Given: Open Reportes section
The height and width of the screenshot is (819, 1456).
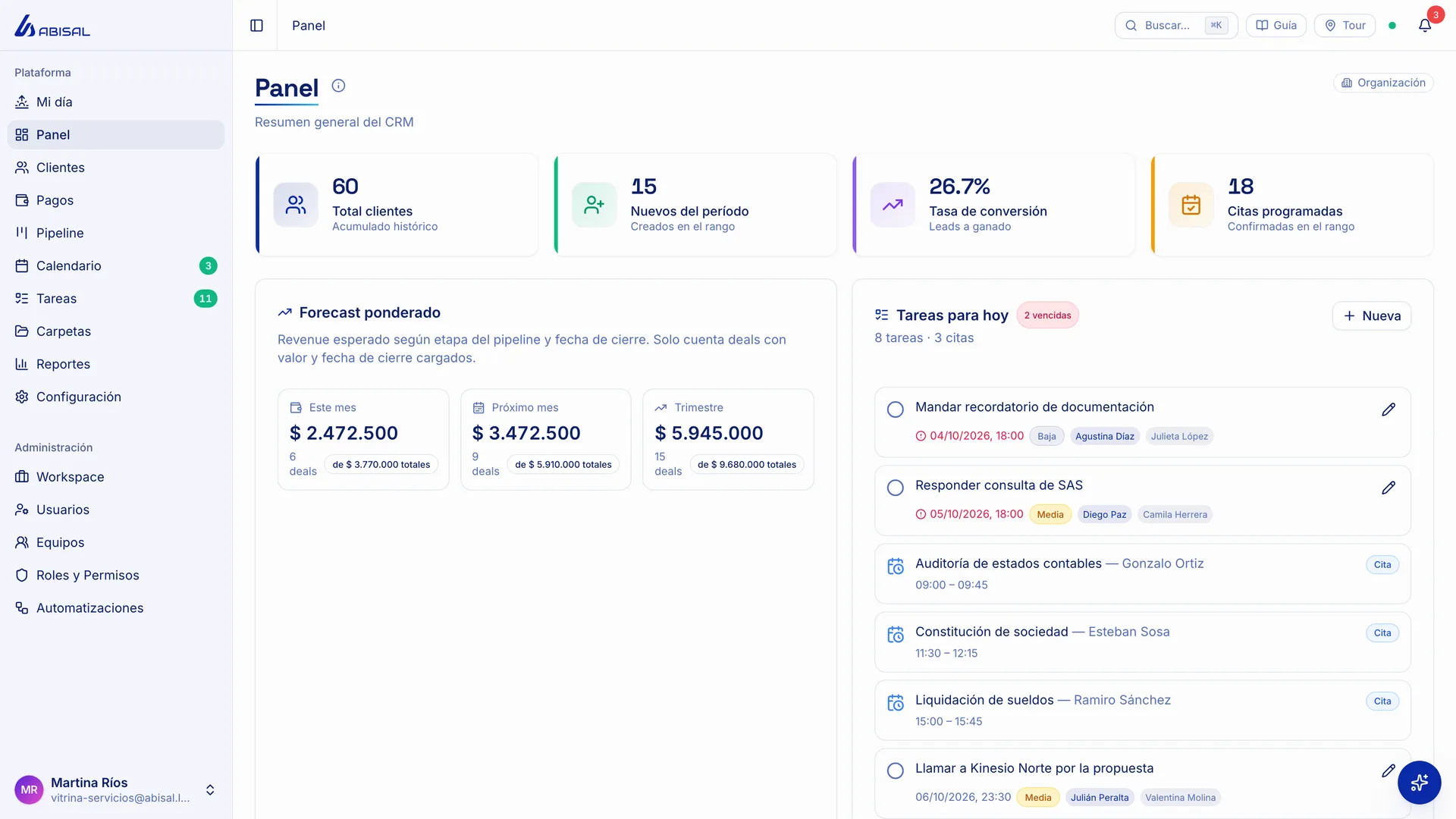Looking at the screenshot, I should tap(116, 364).
